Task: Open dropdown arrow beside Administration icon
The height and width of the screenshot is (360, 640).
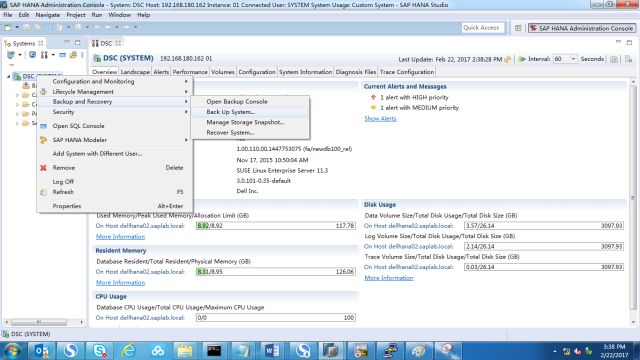Action: coord(53,55)
